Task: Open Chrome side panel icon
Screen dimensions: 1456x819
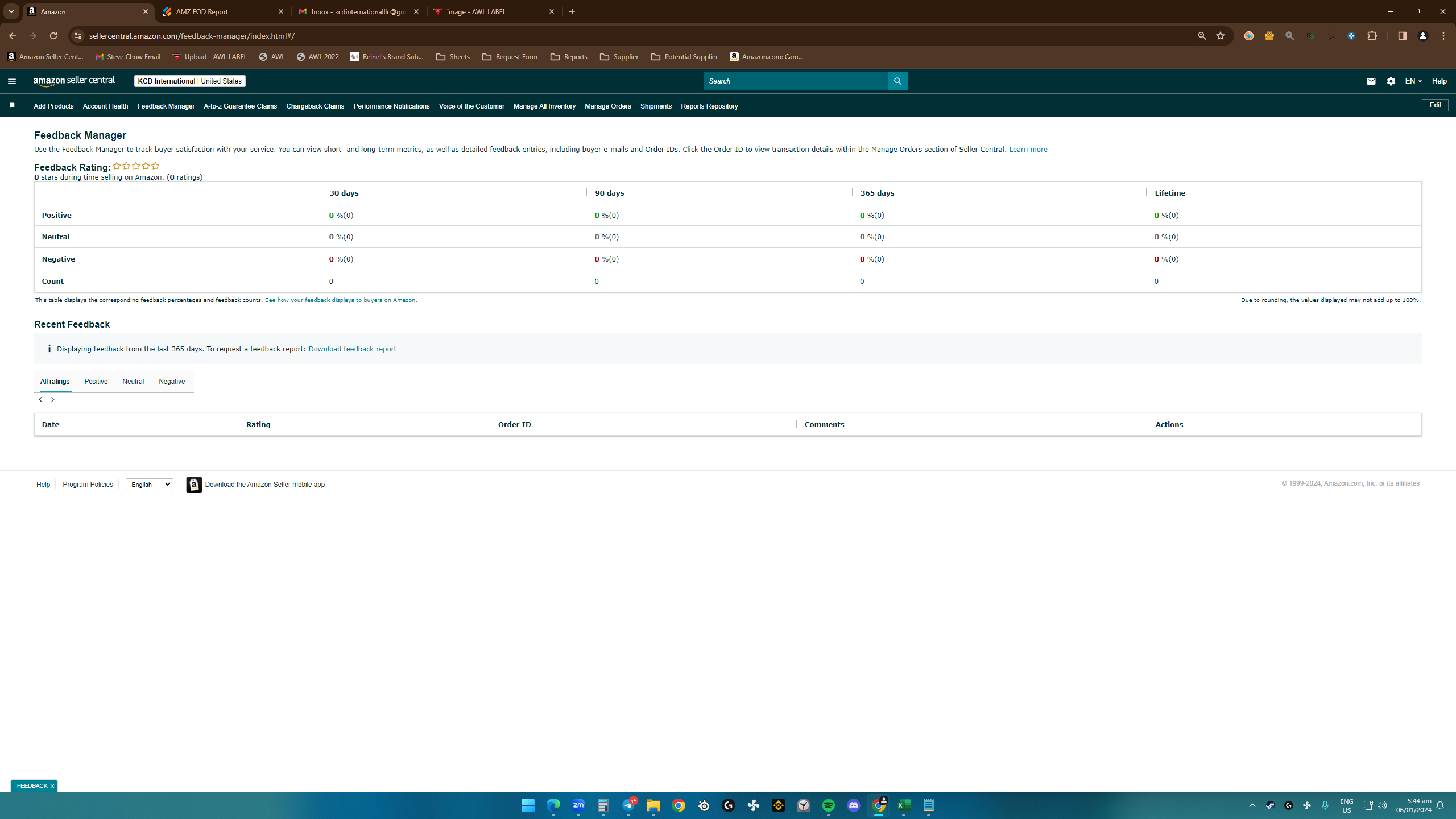Action: pyautogui.click(x=1402, y=36)
